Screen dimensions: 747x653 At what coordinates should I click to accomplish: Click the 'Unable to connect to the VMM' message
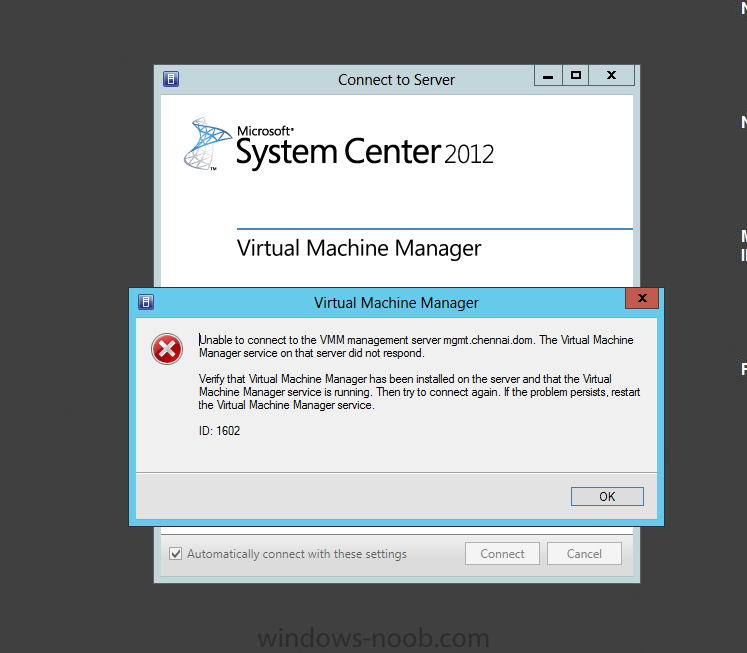[x=416, y=346]
